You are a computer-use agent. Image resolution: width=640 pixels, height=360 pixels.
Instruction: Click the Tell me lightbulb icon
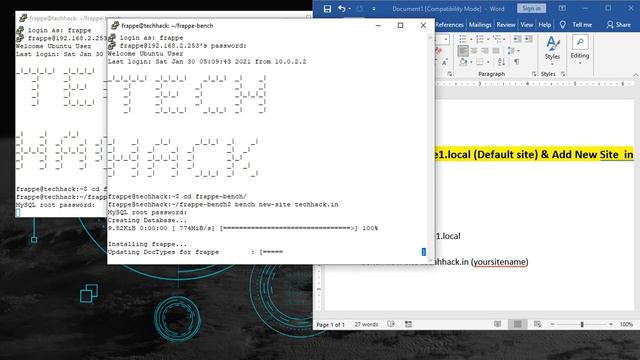[563, 25]
